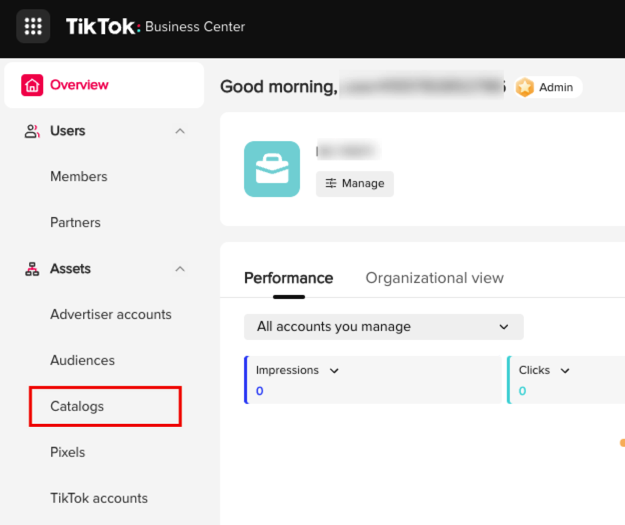Screen dimensions: 625x525
Task: Open Members in the sidebar
Action: tap(79, 177)
